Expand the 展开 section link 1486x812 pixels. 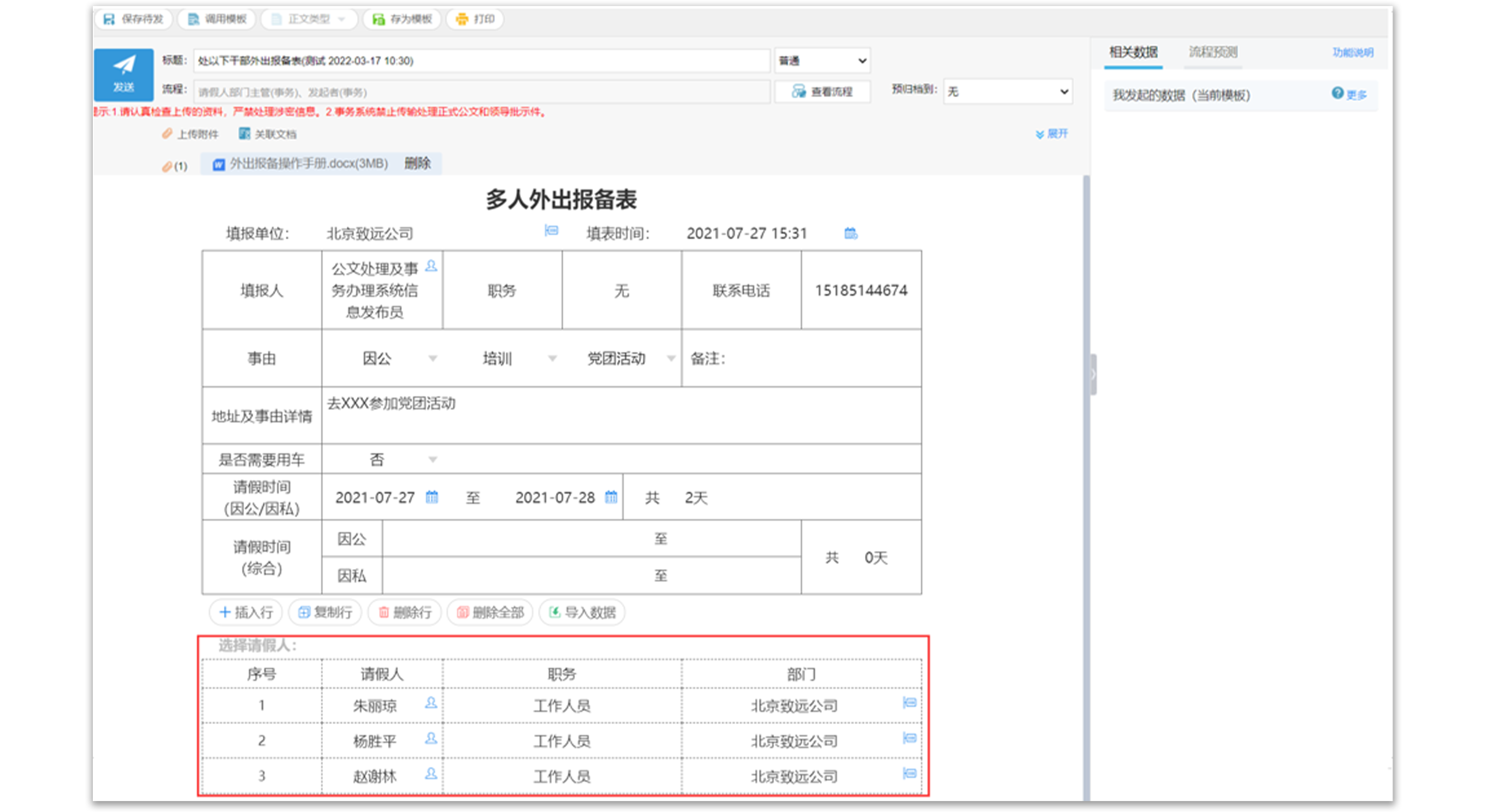point(1052,134)
